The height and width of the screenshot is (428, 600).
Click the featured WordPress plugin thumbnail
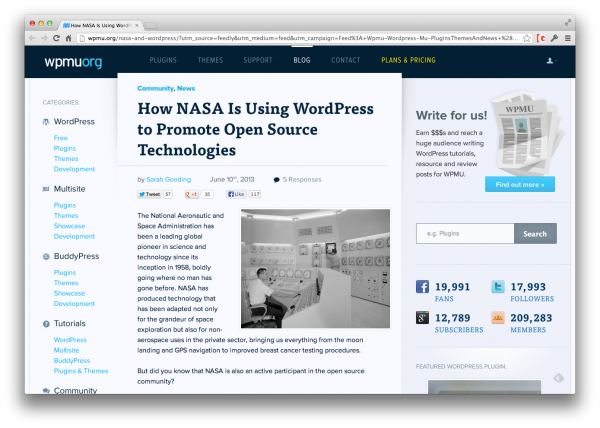484,387
